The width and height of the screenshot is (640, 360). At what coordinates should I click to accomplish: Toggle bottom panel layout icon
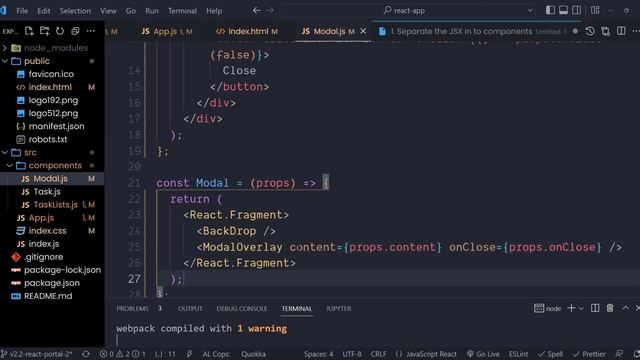(x=563, y=10)
